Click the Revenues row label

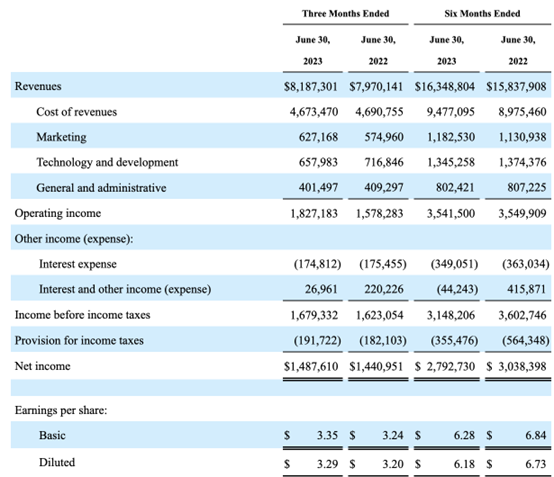coord(38,86)
